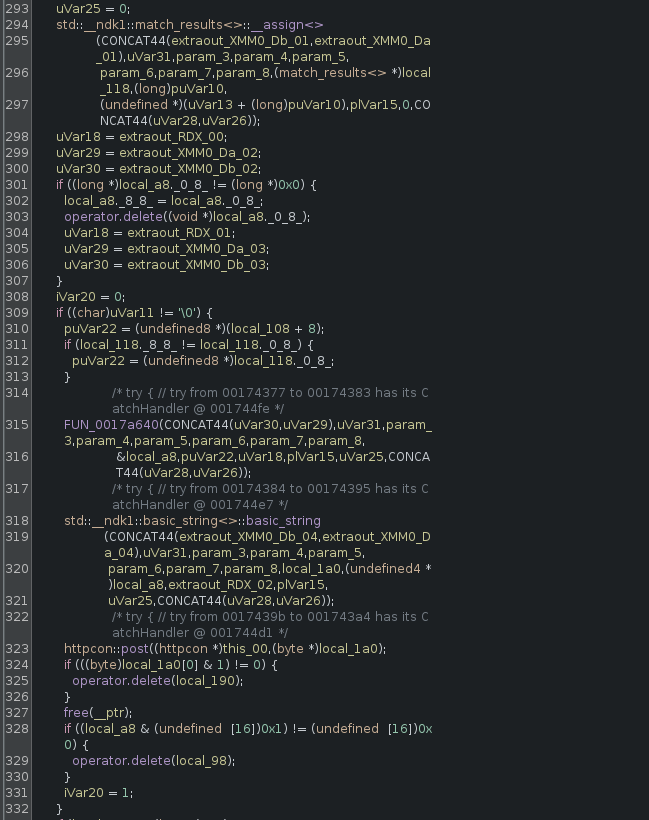Click line number 318 in gutter
This screenshot has width=649, height=820.
pos(17,521)
